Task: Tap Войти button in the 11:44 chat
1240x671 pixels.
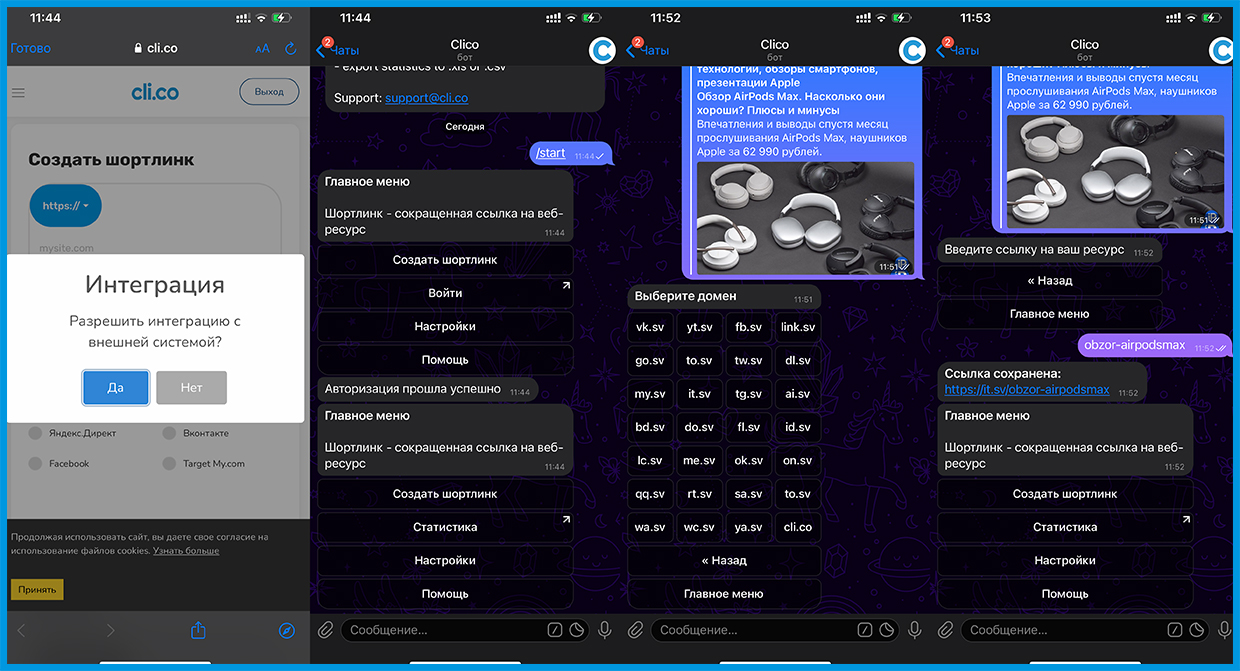Action: pyautogui.click(x=445, y=293)
